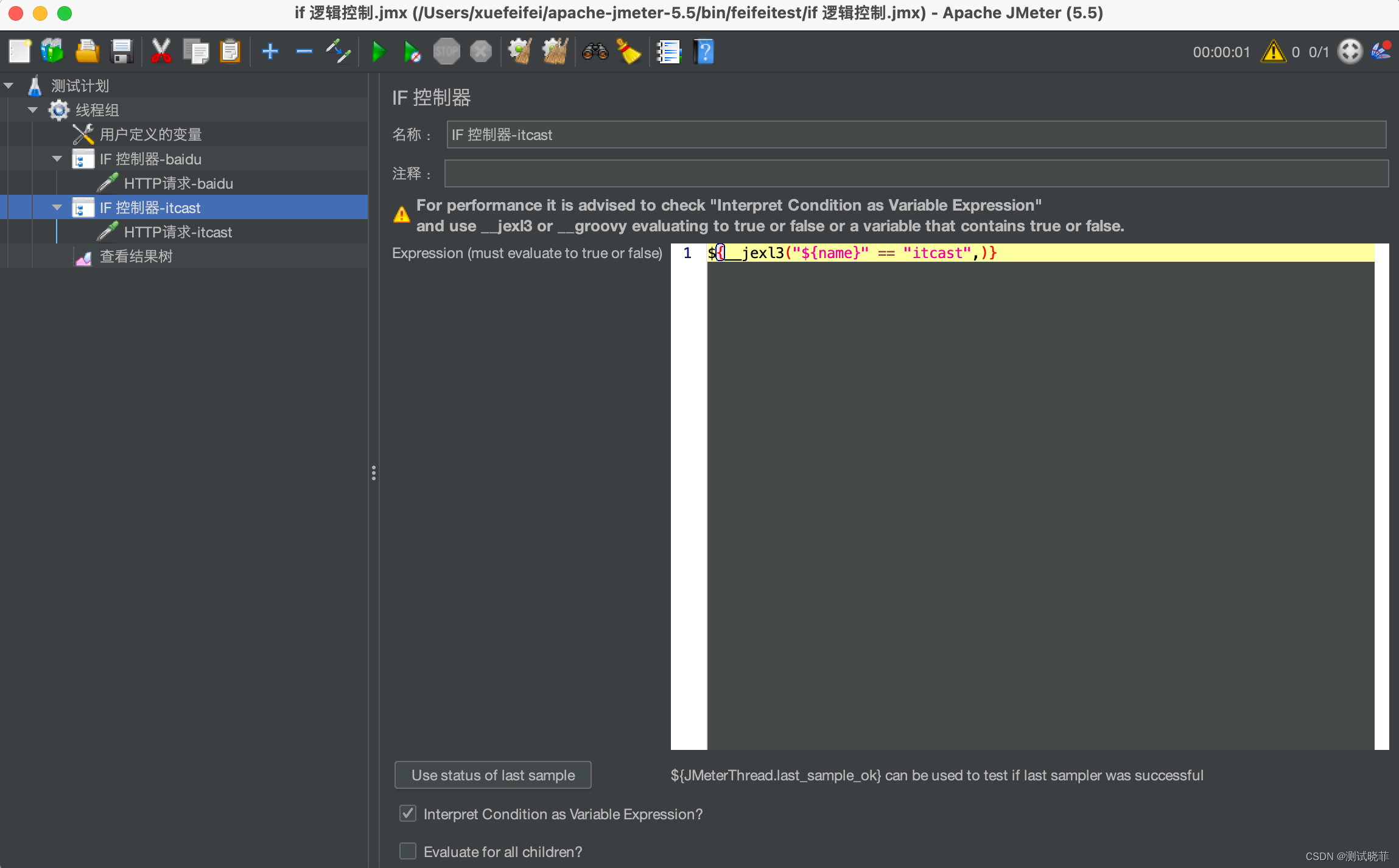Expand all nodes with the plus icon

tap(270, 52)
